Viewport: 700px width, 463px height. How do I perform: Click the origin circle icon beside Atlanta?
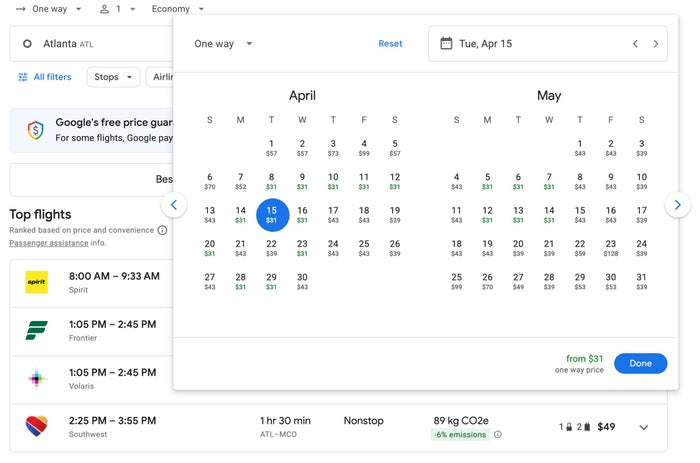coord(27,44)
